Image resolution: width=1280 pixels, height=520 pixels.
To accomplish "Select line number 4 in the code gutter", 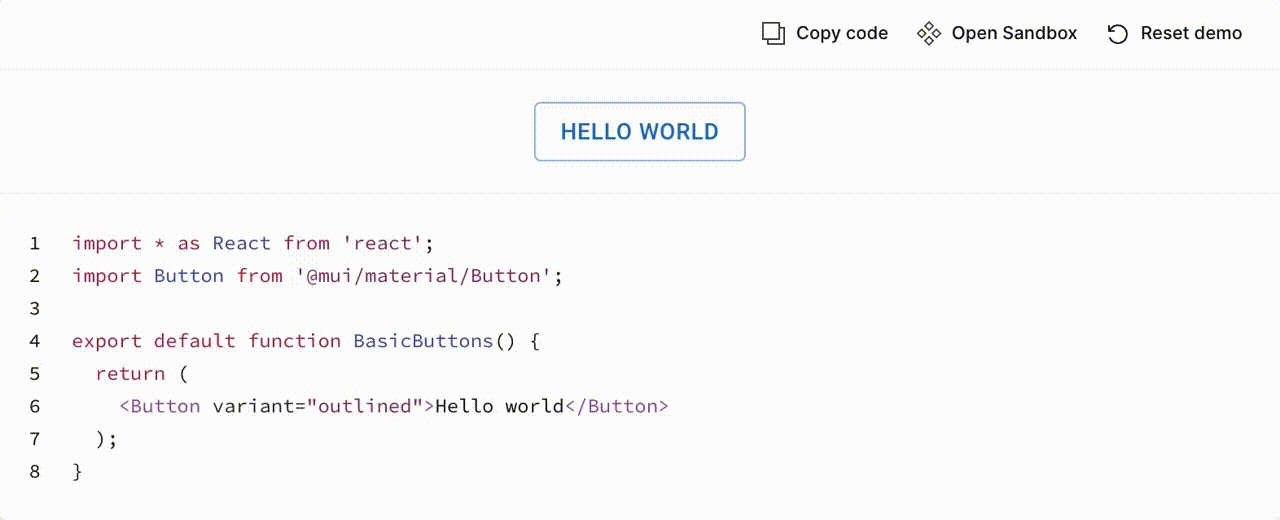I will (x=35, y=341).
